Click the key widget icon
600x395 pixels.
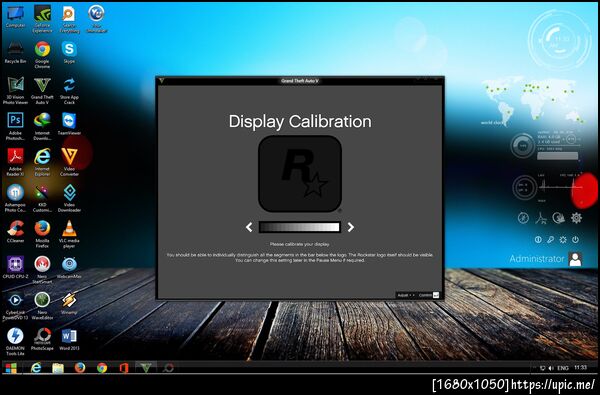pos(550,240)
